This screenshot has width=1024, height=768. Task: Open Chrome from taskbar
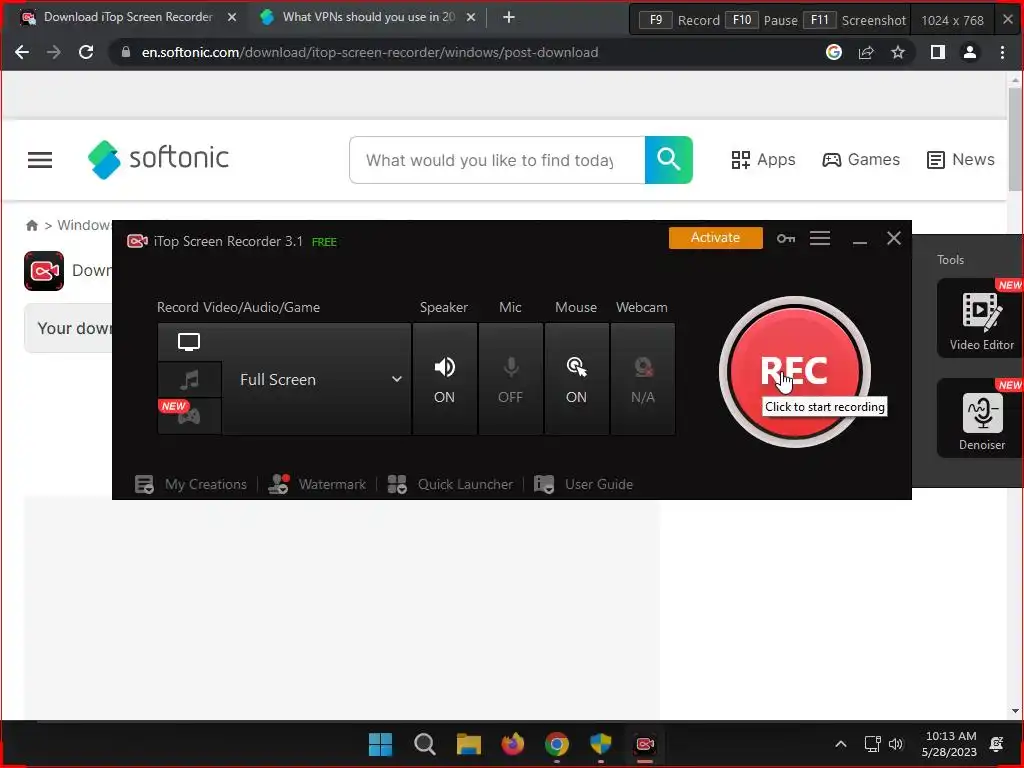(556, 744)
